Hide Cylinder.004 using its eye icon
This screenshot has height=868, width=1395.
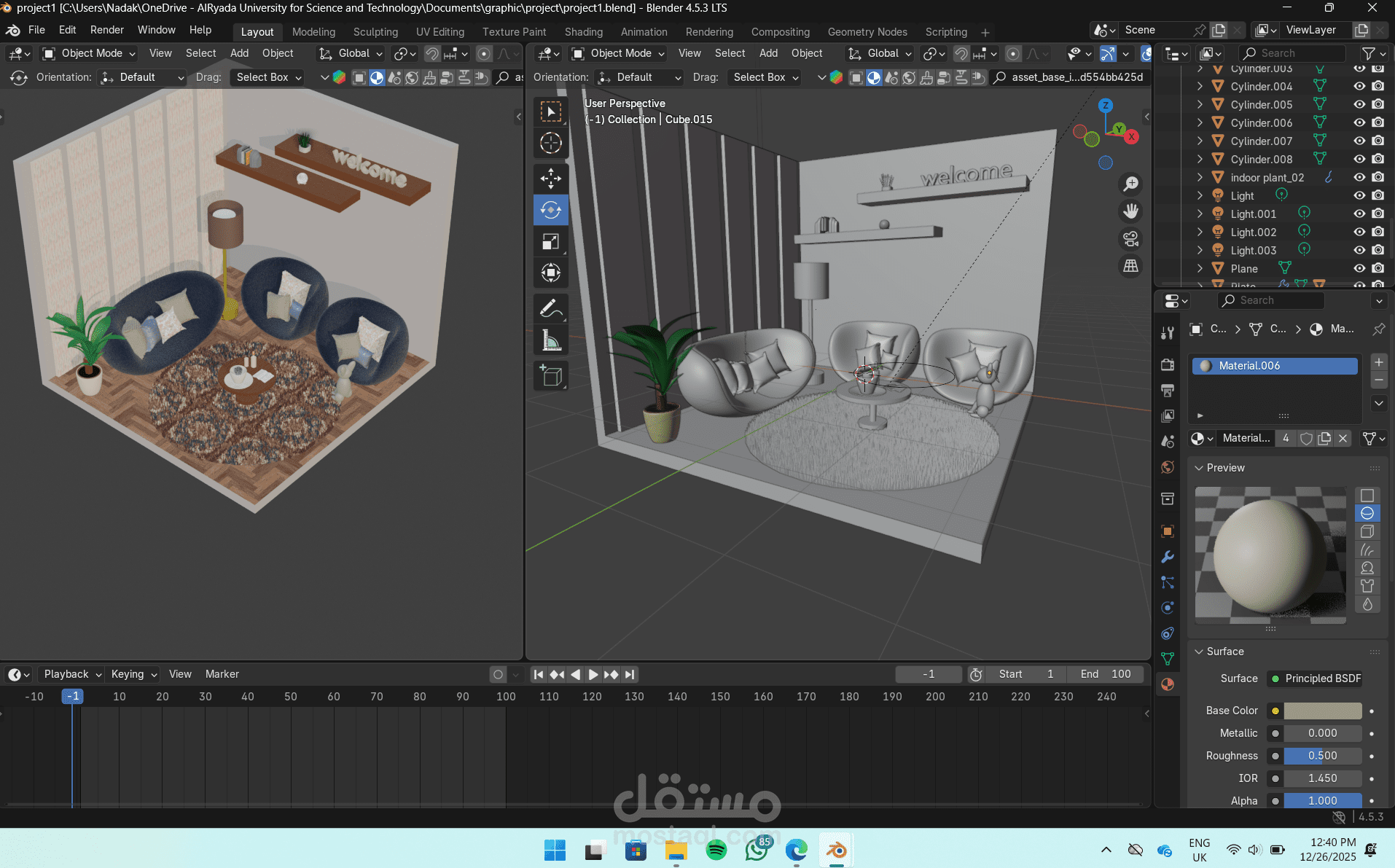(x=1359, y=86)
